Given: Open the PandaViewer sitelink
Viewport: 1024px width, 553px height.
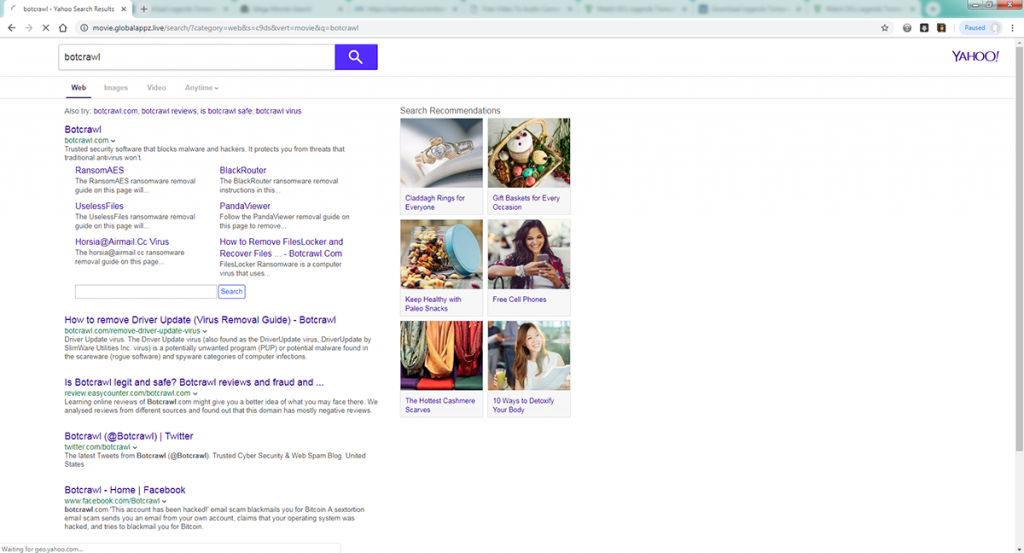Looking at the screenshot, I should pyautogui.click(x=245, y=206).
